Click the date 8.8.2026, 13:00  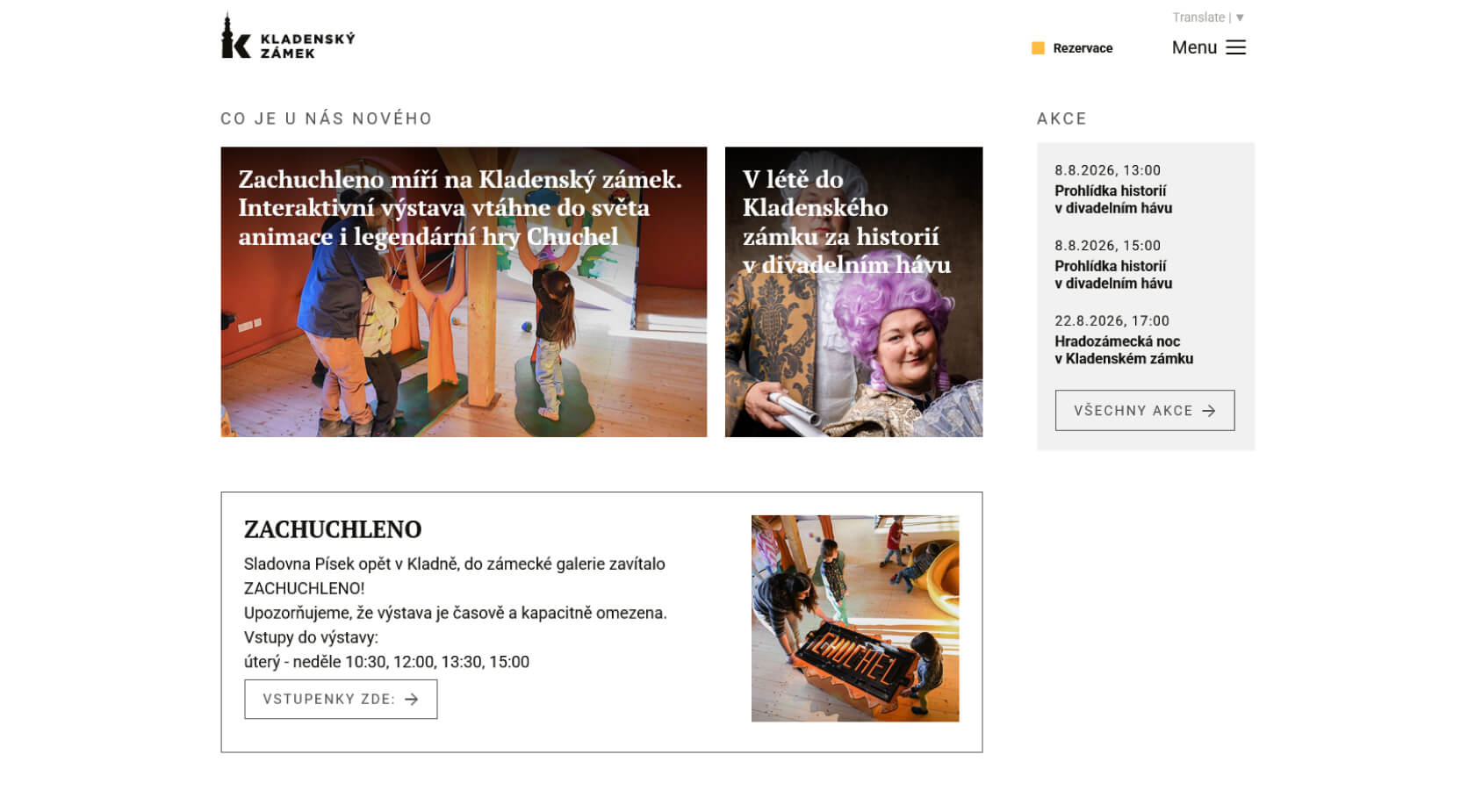point(1108,170)
